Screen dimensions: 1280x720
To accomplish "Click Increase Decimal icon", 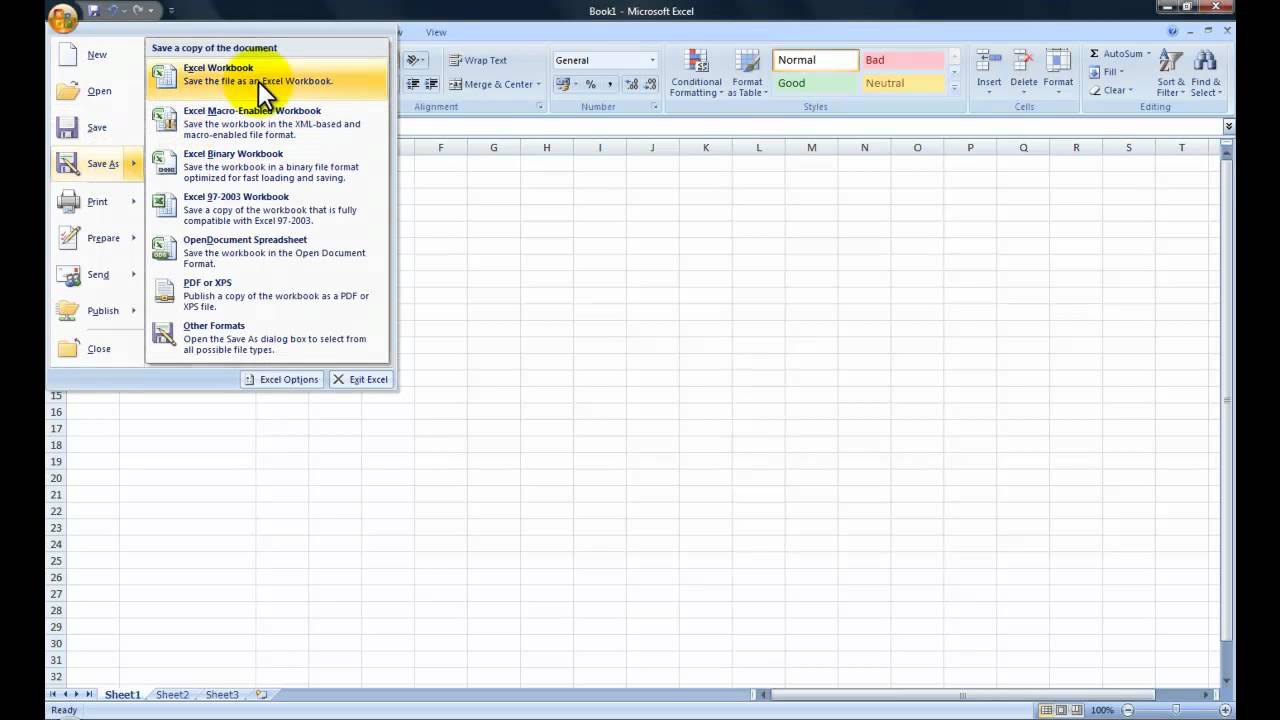I will tap(632, 84).
